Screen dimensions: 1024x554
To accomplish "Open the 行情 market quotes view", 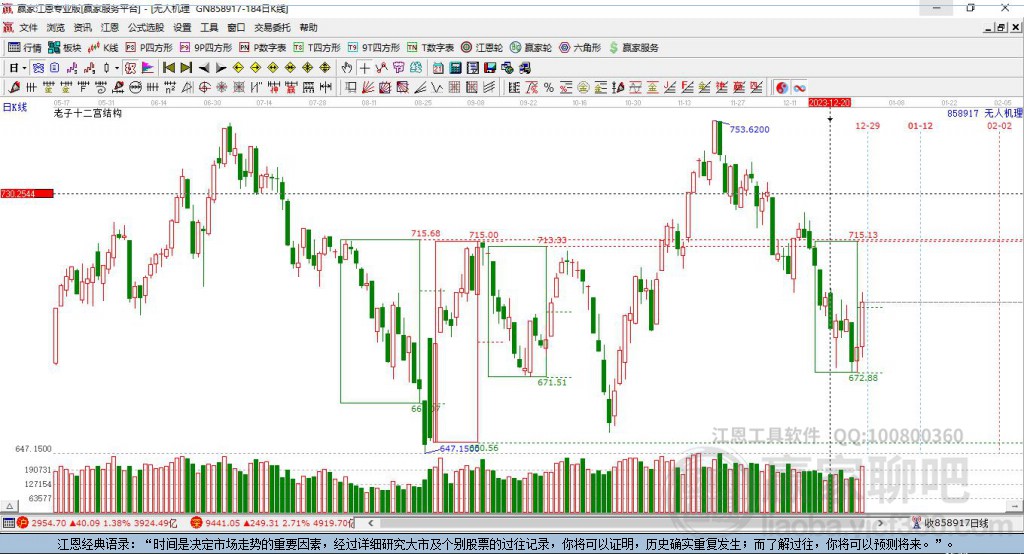I will coord(25,48).
